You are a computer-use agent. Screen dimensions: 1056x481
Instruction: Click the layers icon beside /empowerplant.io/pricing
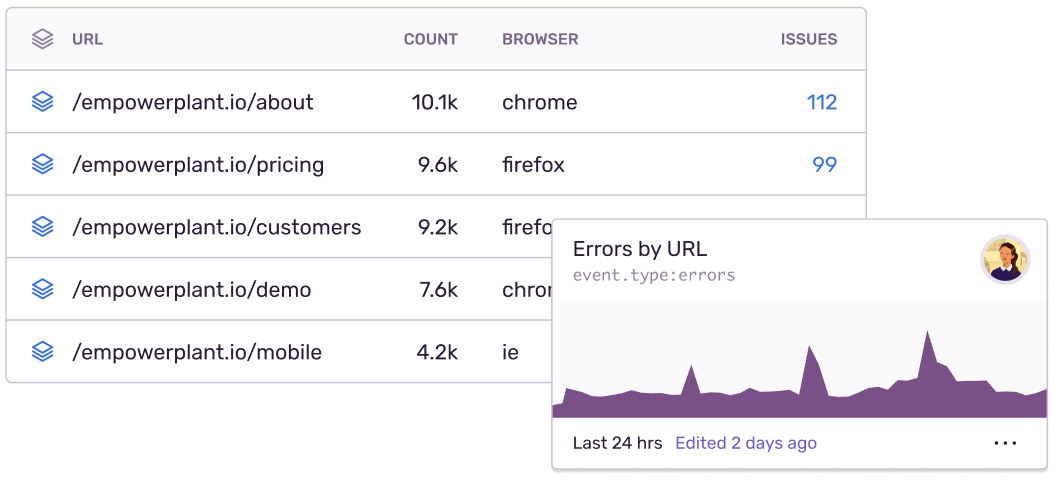(x=42, y=165)
